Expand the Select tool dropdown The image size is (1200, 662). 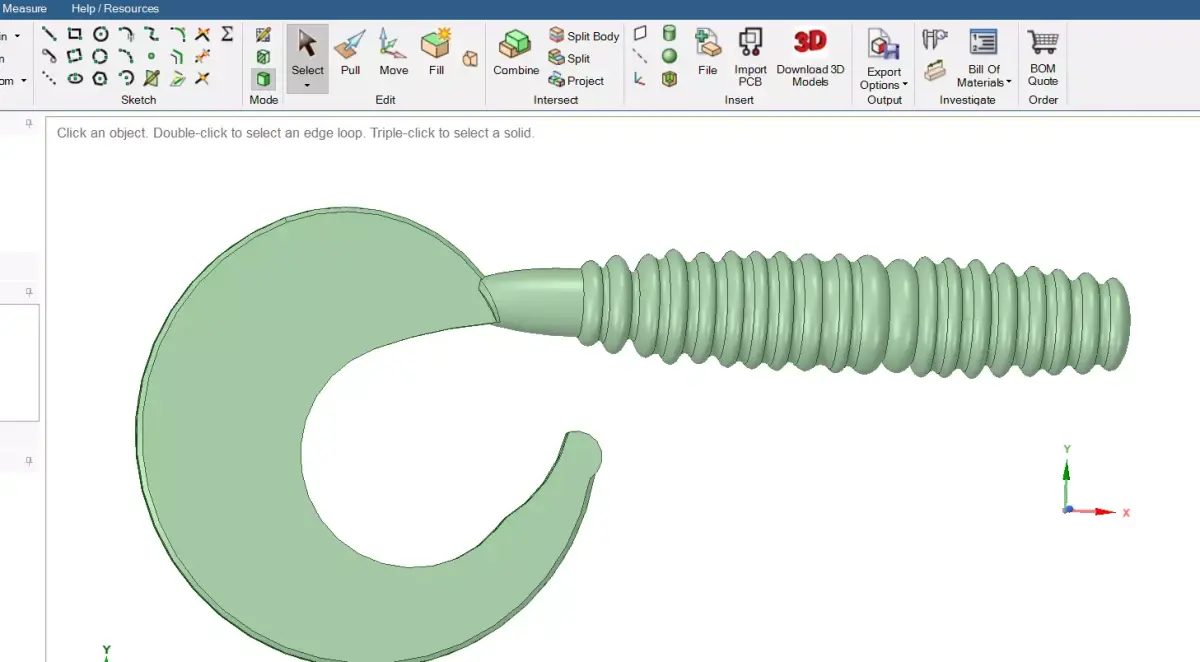coord(307,88)
